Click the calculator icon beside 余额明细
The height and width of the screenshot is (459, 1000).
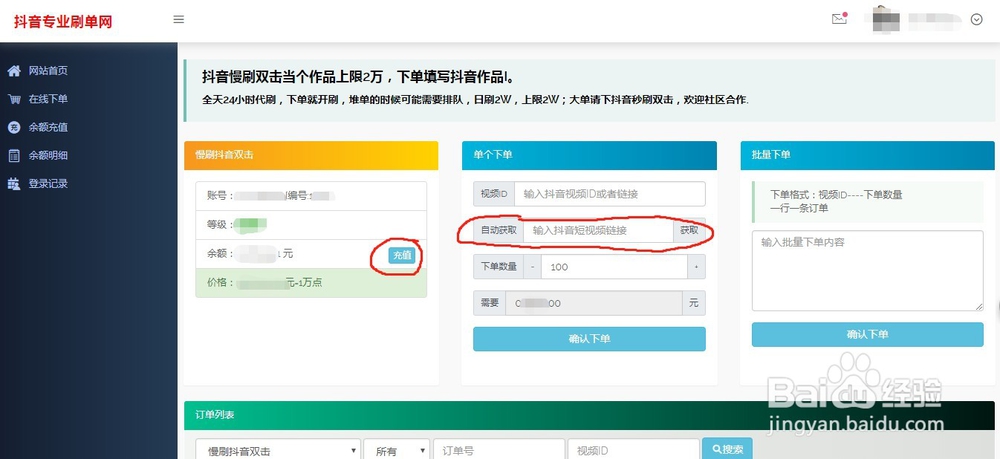13,155
